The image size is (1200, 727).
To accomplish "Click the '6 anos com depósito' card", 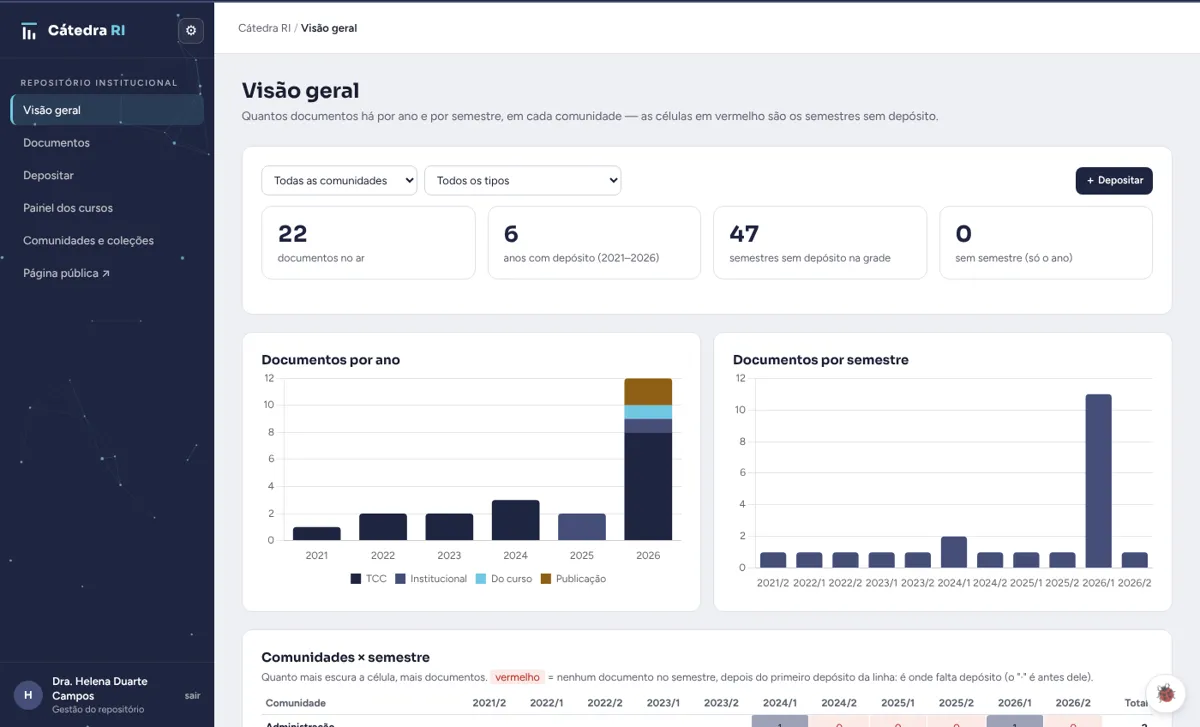I will tap(594, 243).
